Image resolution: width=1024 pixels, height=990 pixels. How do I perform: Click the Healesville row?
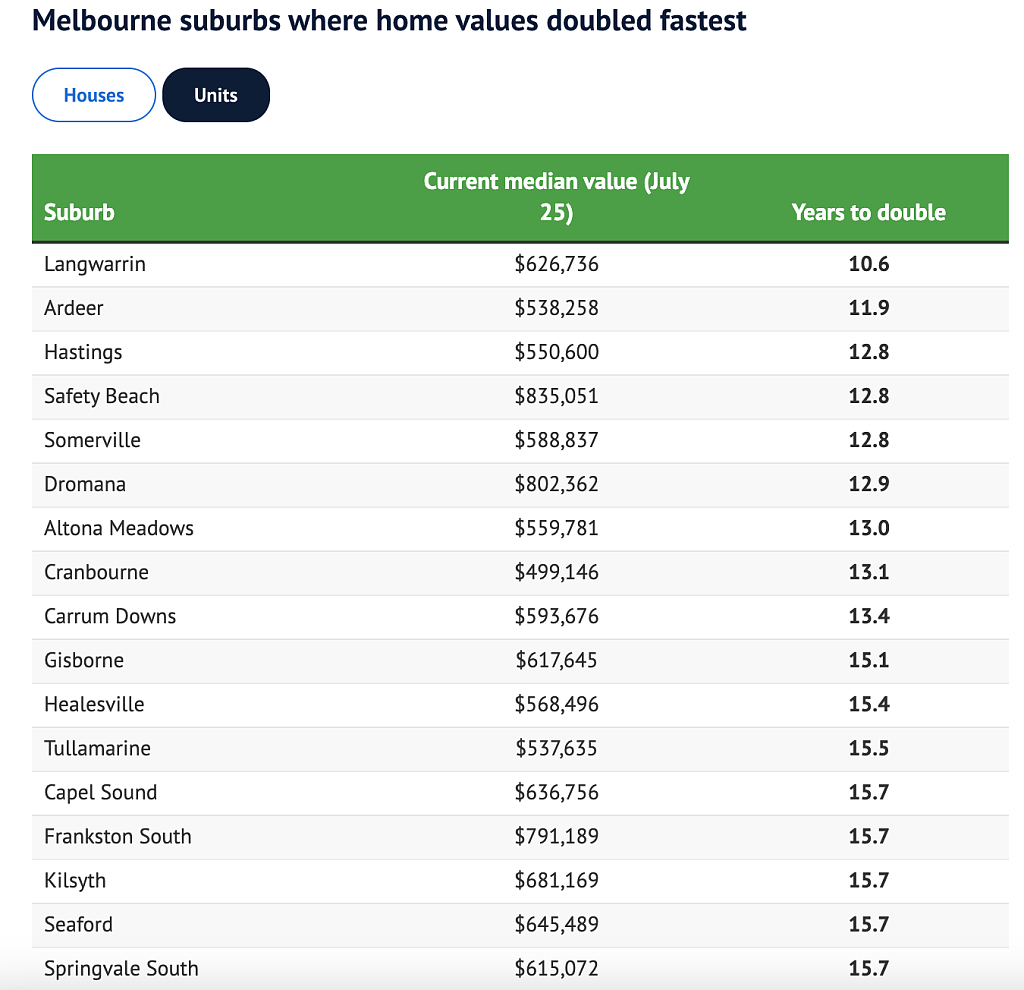coord(520,705)
